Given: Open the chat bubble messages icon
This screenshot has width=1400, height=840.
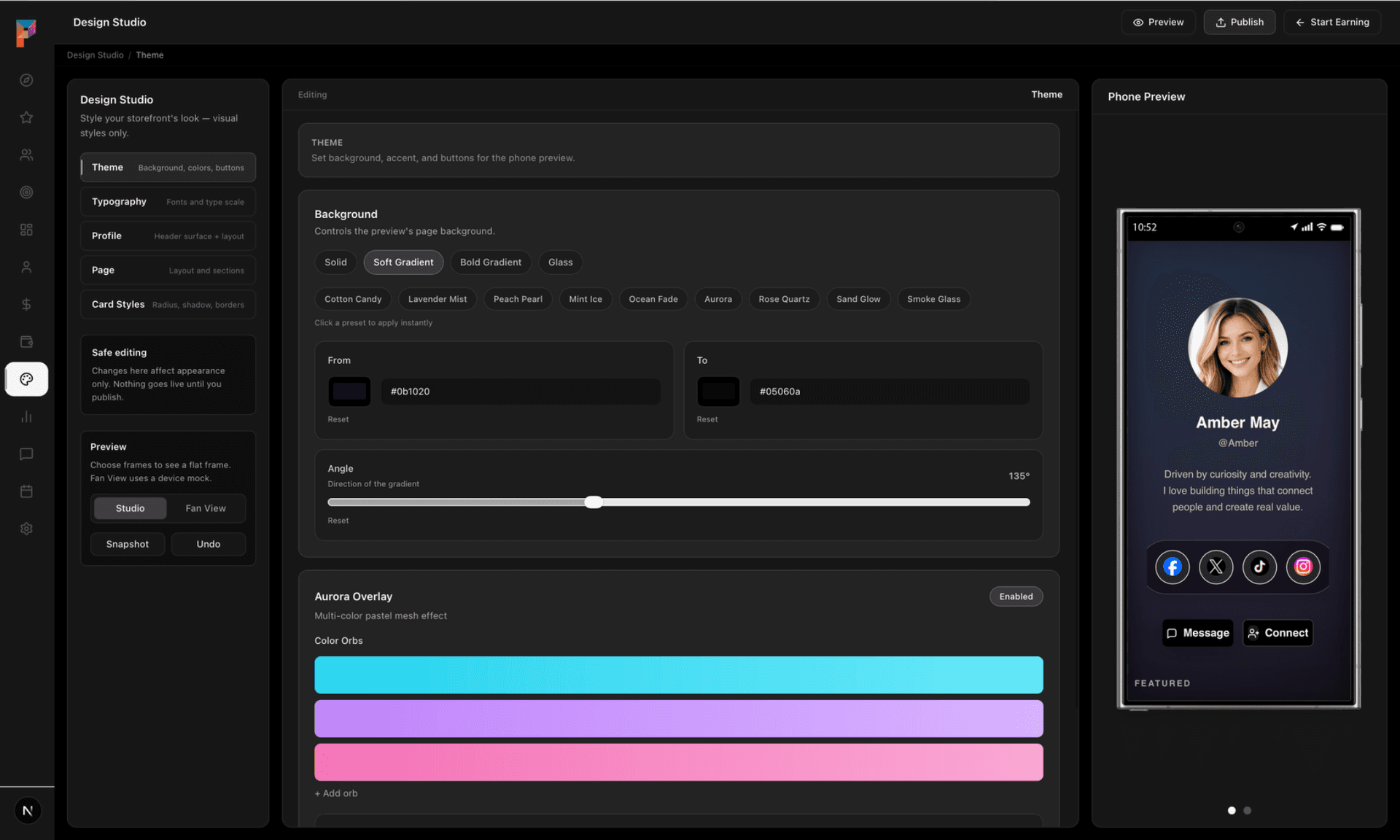Looking at the screenshot, I should tap(26, 454).
